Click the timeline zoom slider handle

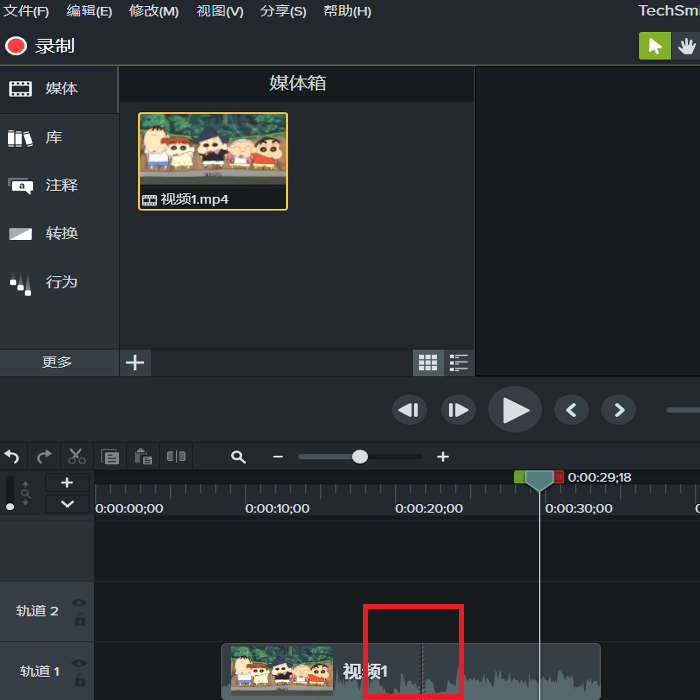point(359,457)
